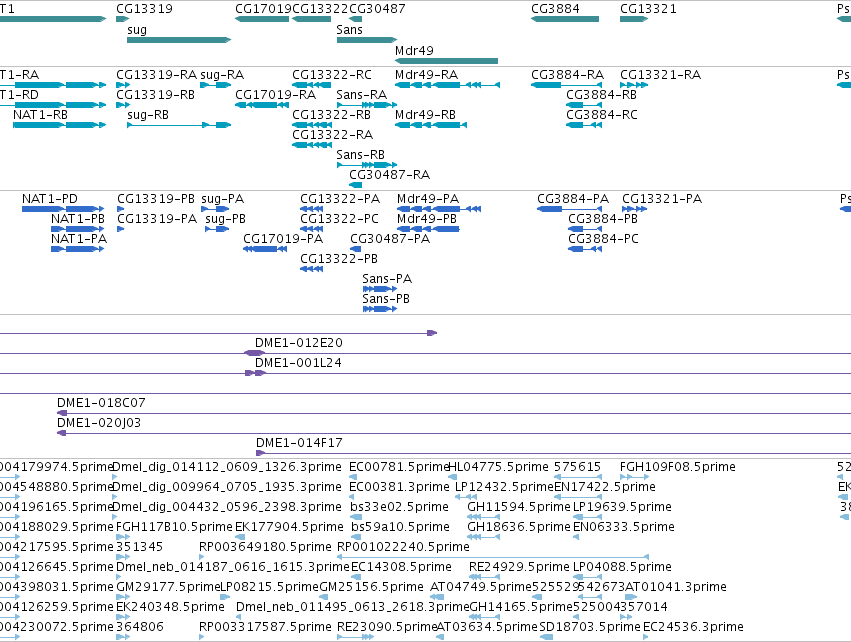The height and width of the screenshot is (642, 851).
Task: Select the CG13319-RB transcript label
Action: (155, 95)
